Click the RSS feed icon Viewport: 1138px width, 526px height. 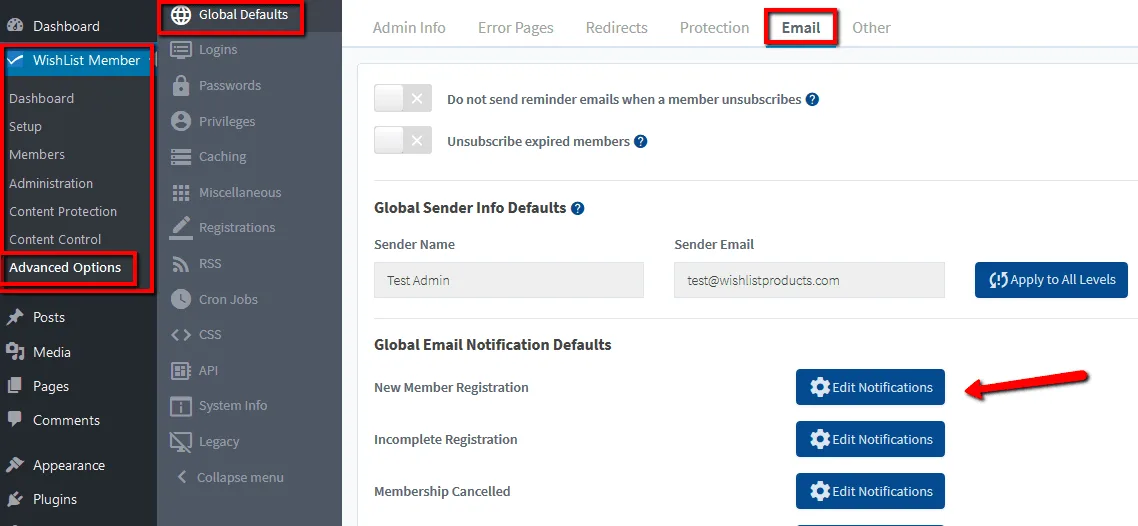tap(181, 263)
